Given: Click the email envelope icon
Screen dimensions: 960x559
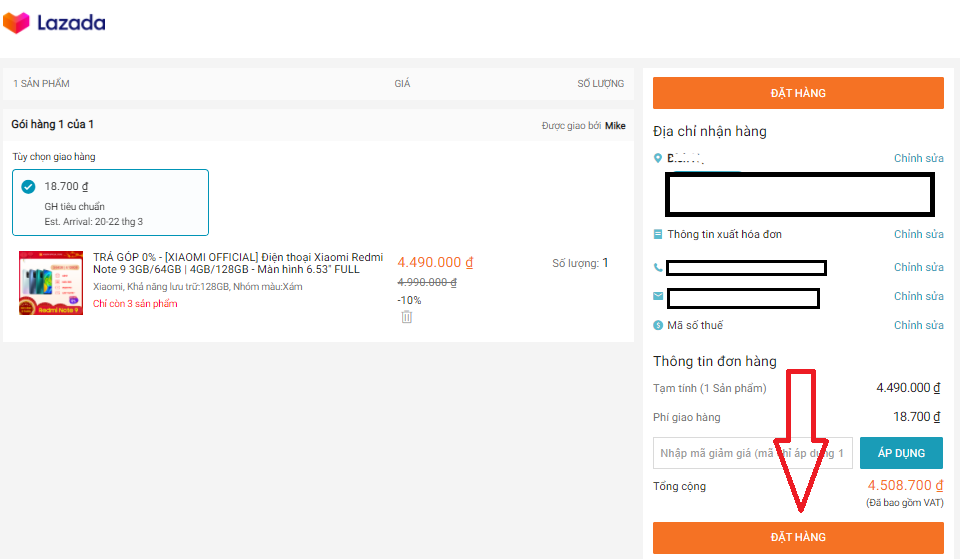Looking at the screenshot, I should (658, 296).
